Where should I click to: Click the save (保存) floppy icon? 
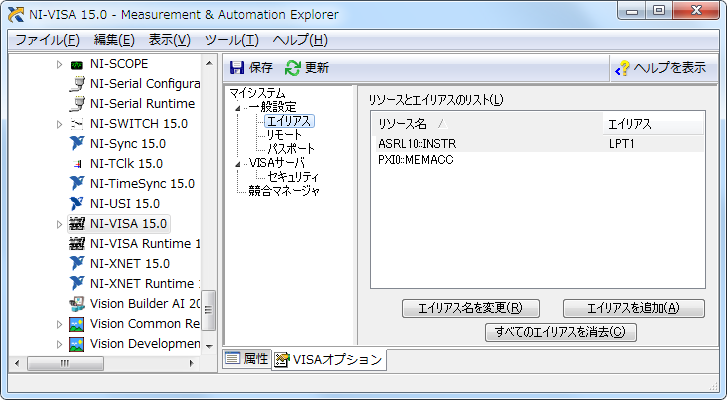coord(236,68)
